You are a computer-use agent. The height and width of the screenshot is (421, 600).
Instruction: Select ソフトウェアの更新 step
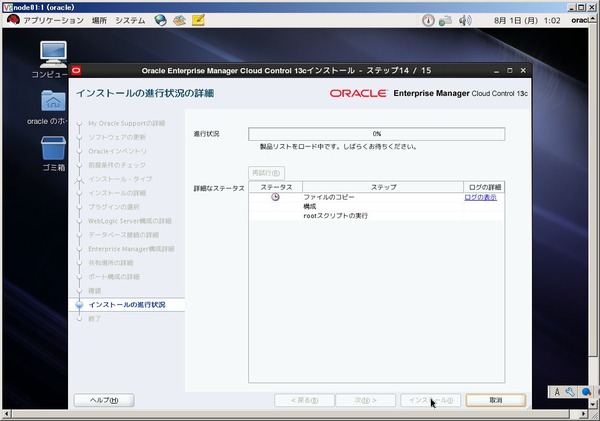[117, 137]
